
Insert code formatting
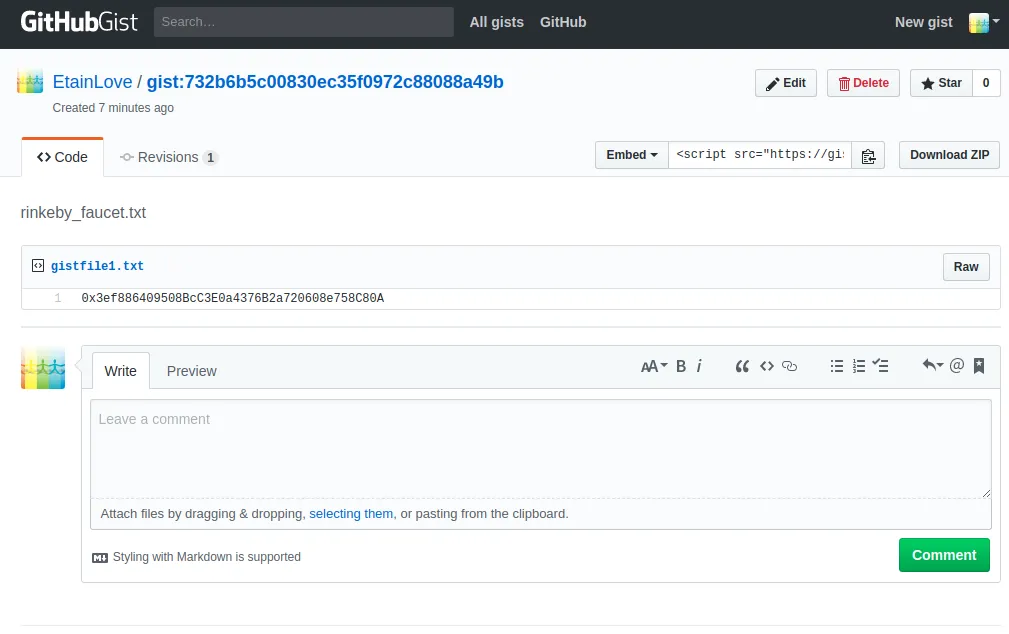[766, 366]
